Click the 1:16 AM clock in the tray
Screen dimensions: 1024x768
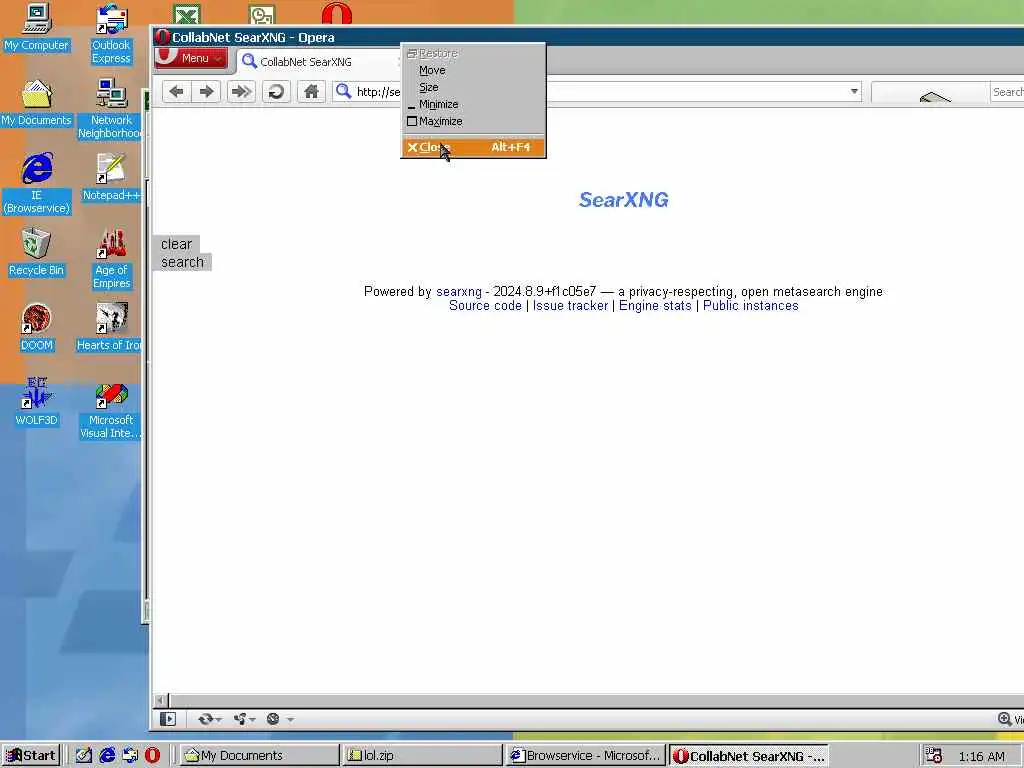[x=981, y=756]
